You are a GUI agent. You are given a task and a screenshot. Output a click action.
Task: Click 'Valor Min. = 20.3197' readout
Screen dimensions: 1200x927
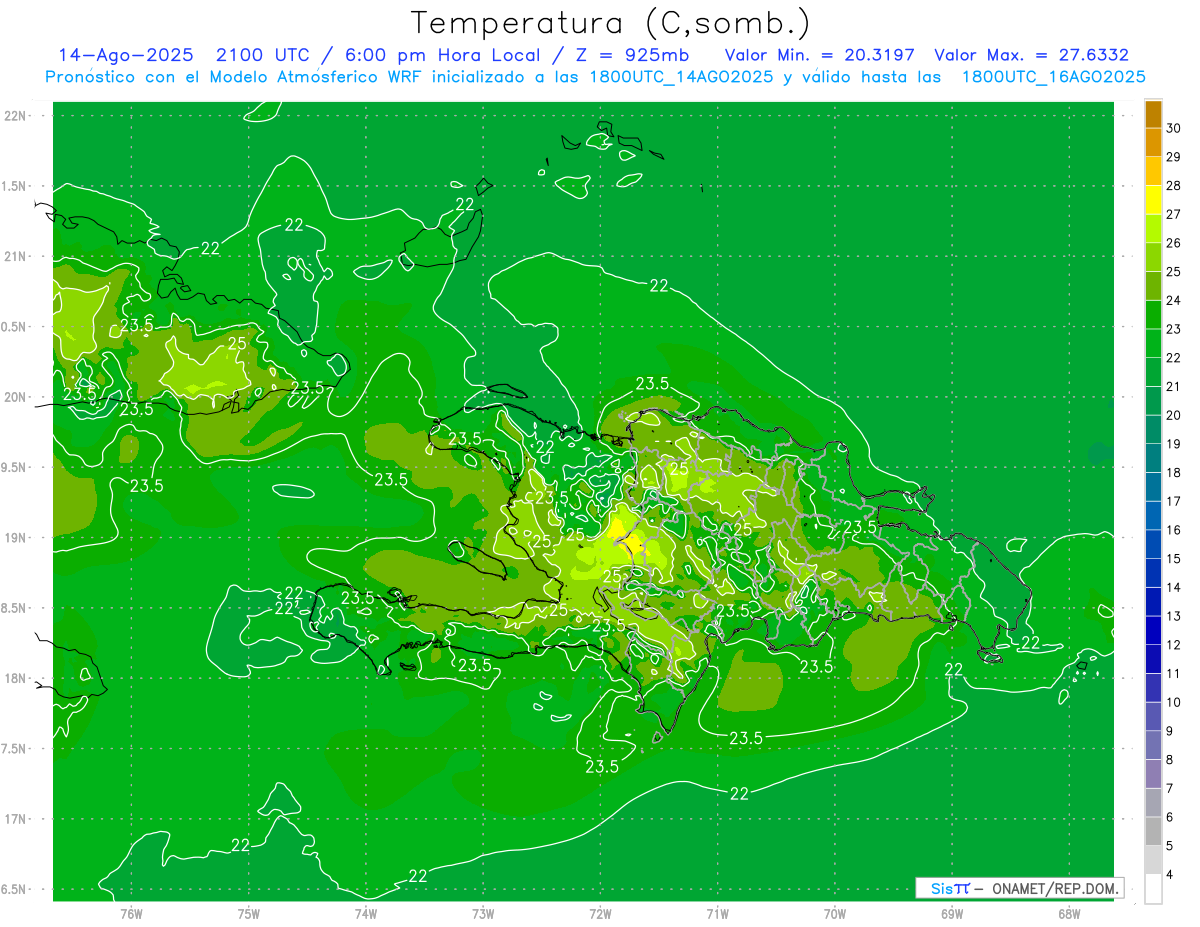click(819, 56)
